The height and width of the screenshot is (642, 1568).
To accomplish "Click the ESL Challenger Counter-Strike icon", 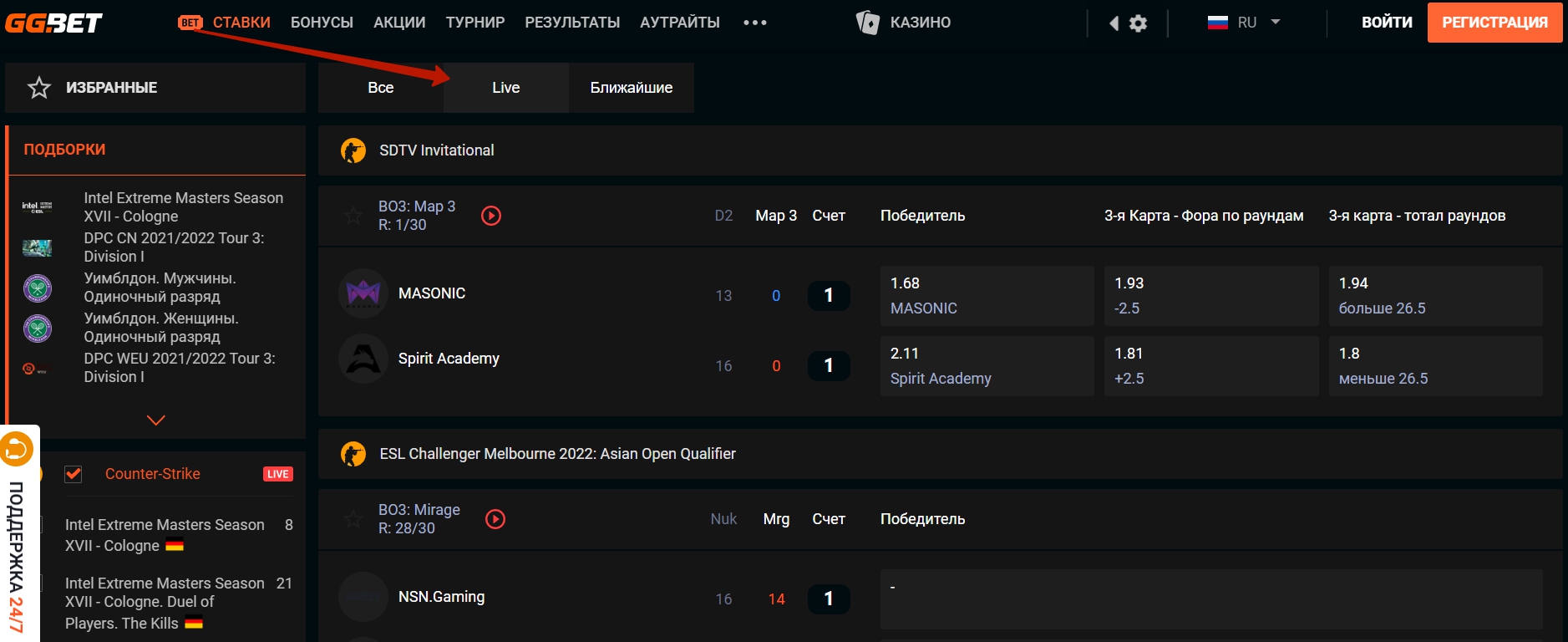I will click(353, 454).
